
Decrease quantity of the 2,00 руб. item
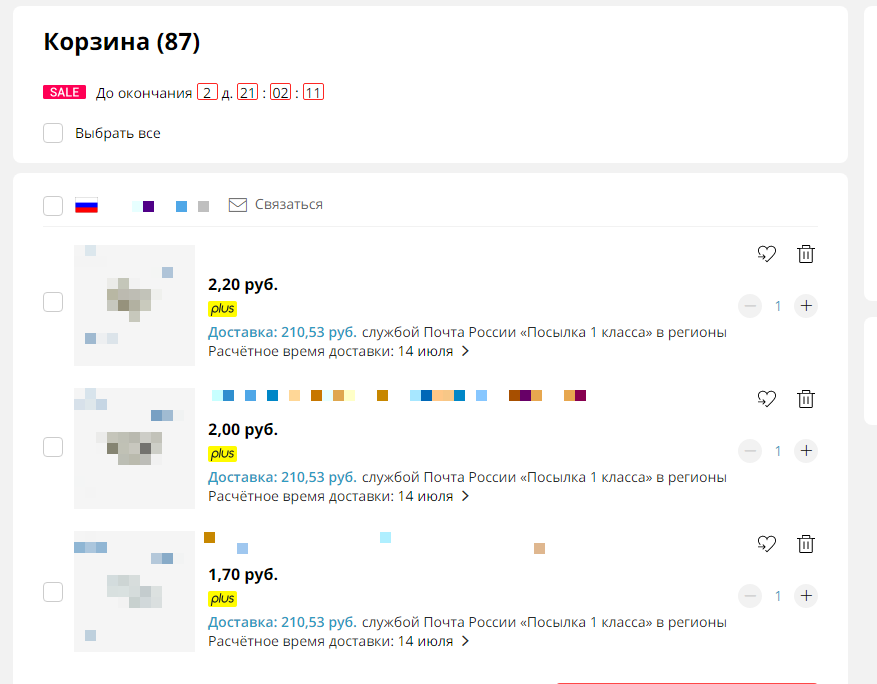(x=750, y=451)
